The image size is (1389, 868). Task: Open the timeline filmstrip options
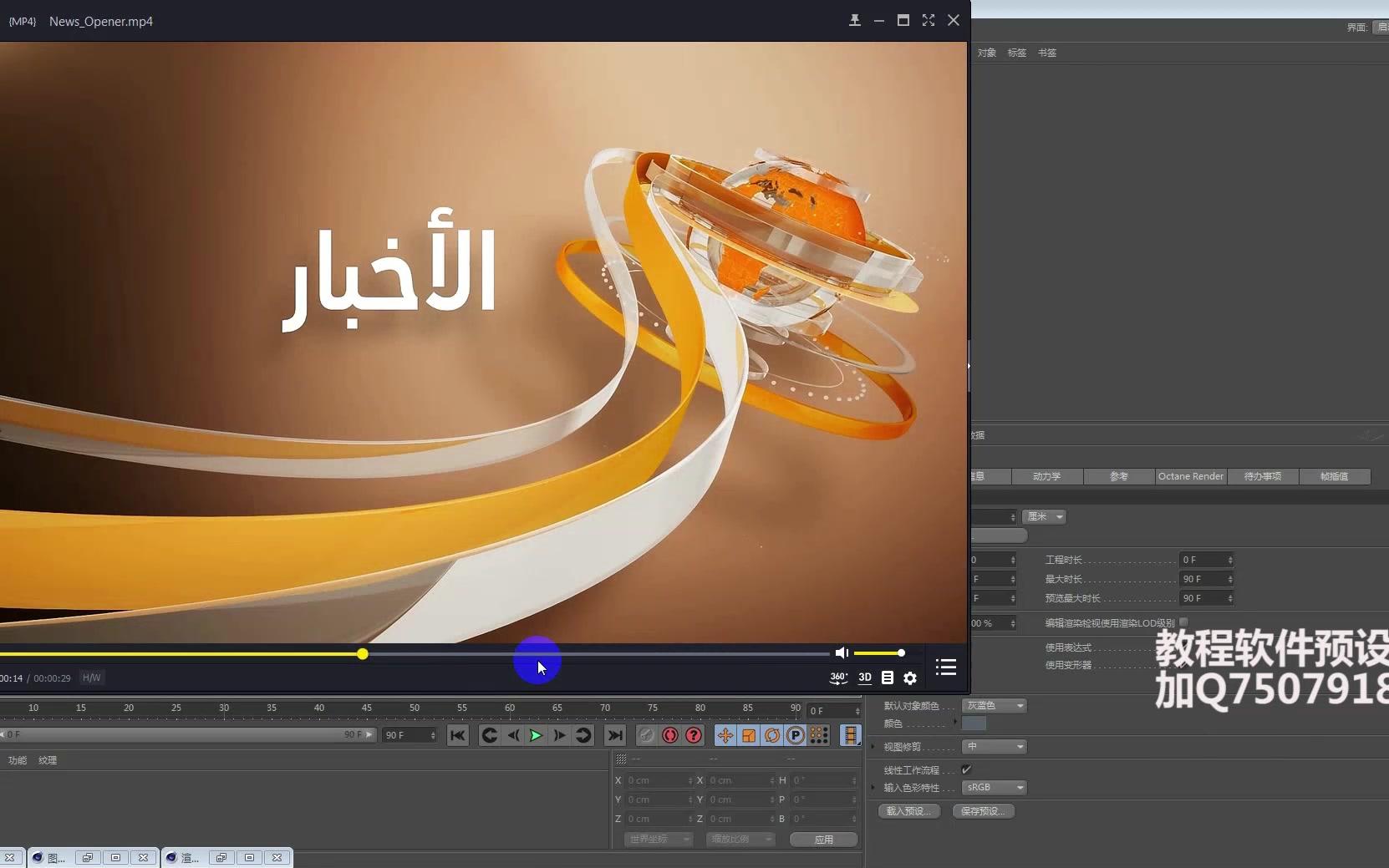[x=851, y=735]
